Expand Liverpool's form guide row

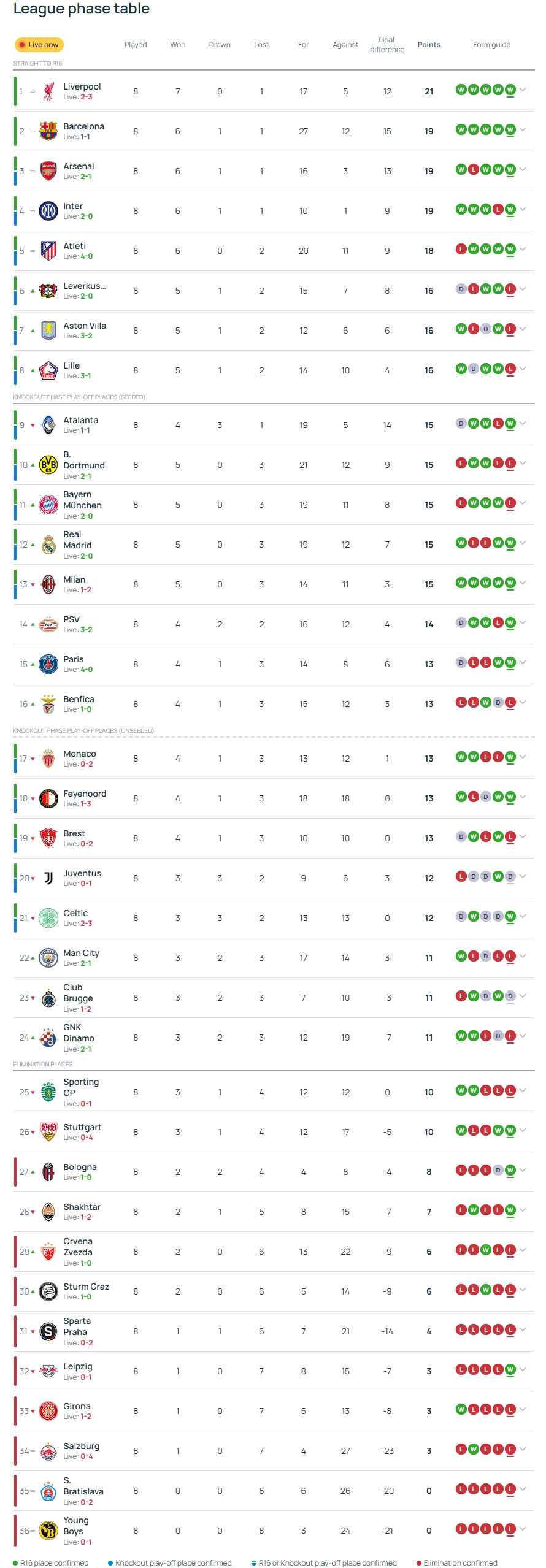coord(523,90)
